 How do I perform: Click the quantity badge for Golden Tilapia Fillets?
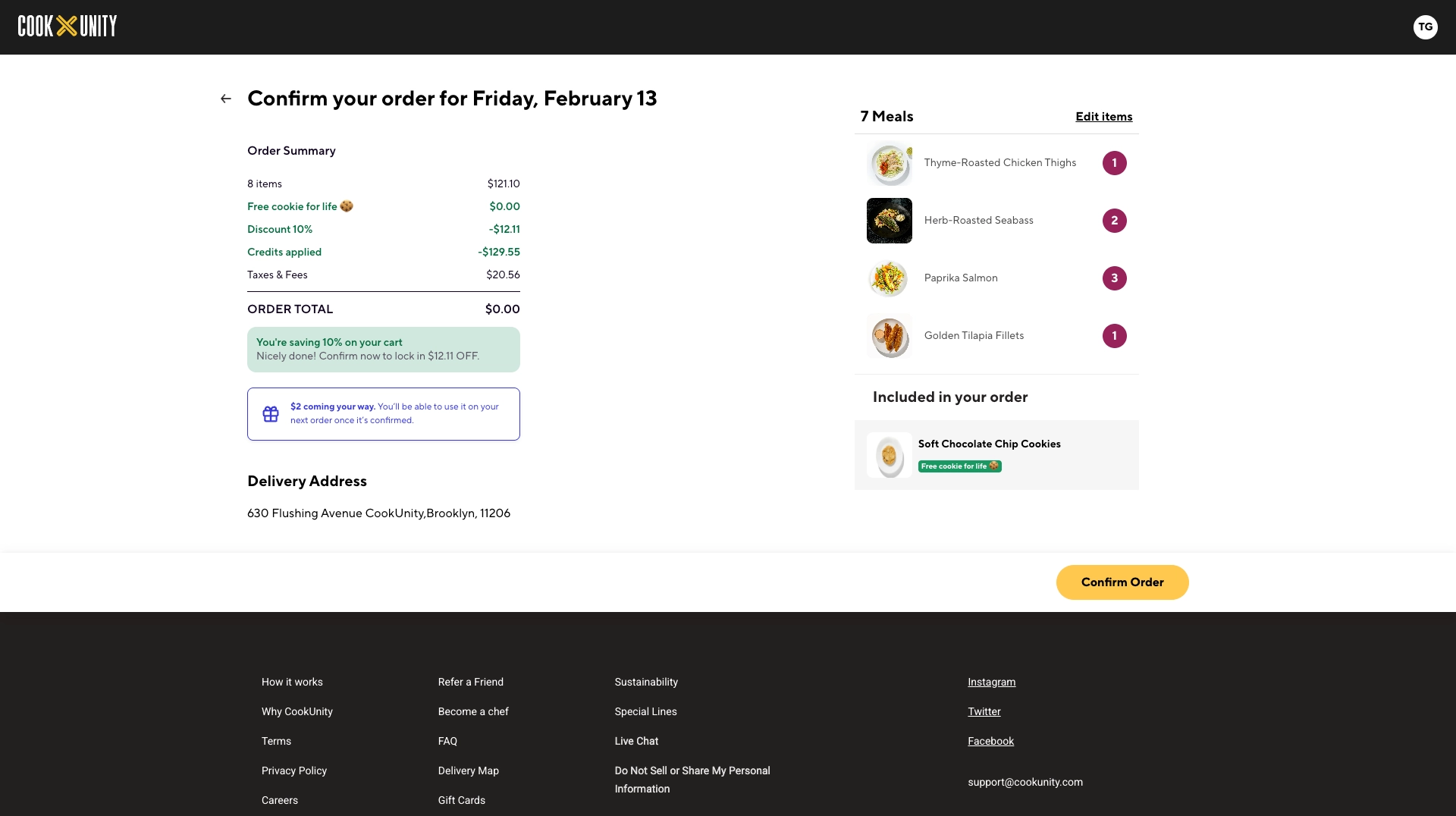(1114, 336)
